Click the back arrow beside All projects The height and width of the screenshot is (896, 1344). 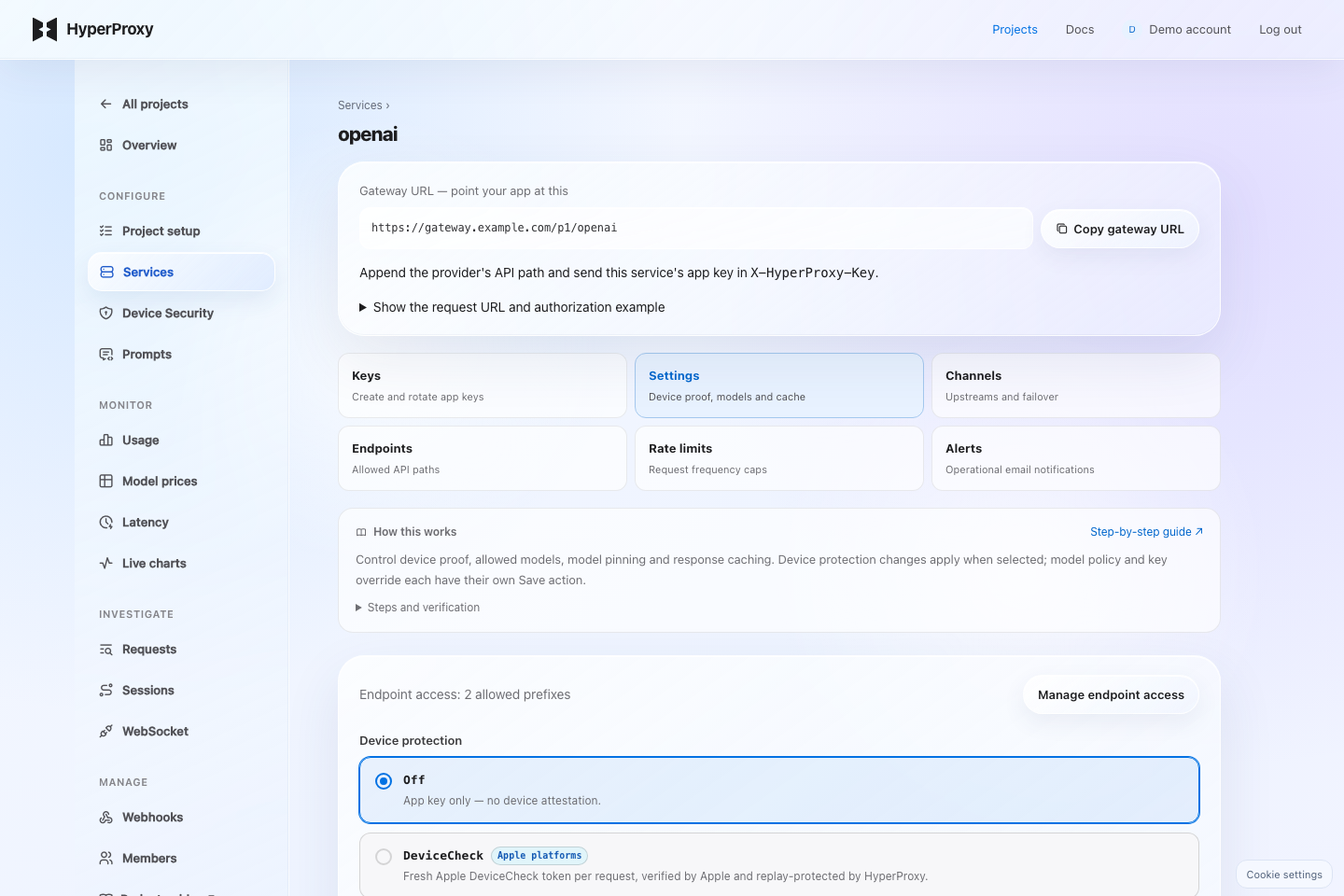106,105
